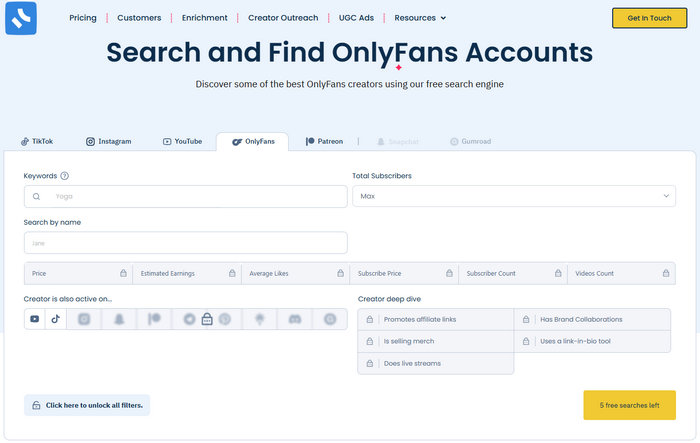This screenshot has width=700, height=443.
Task: Click the blue site logo icon
Action: (21, 18)
